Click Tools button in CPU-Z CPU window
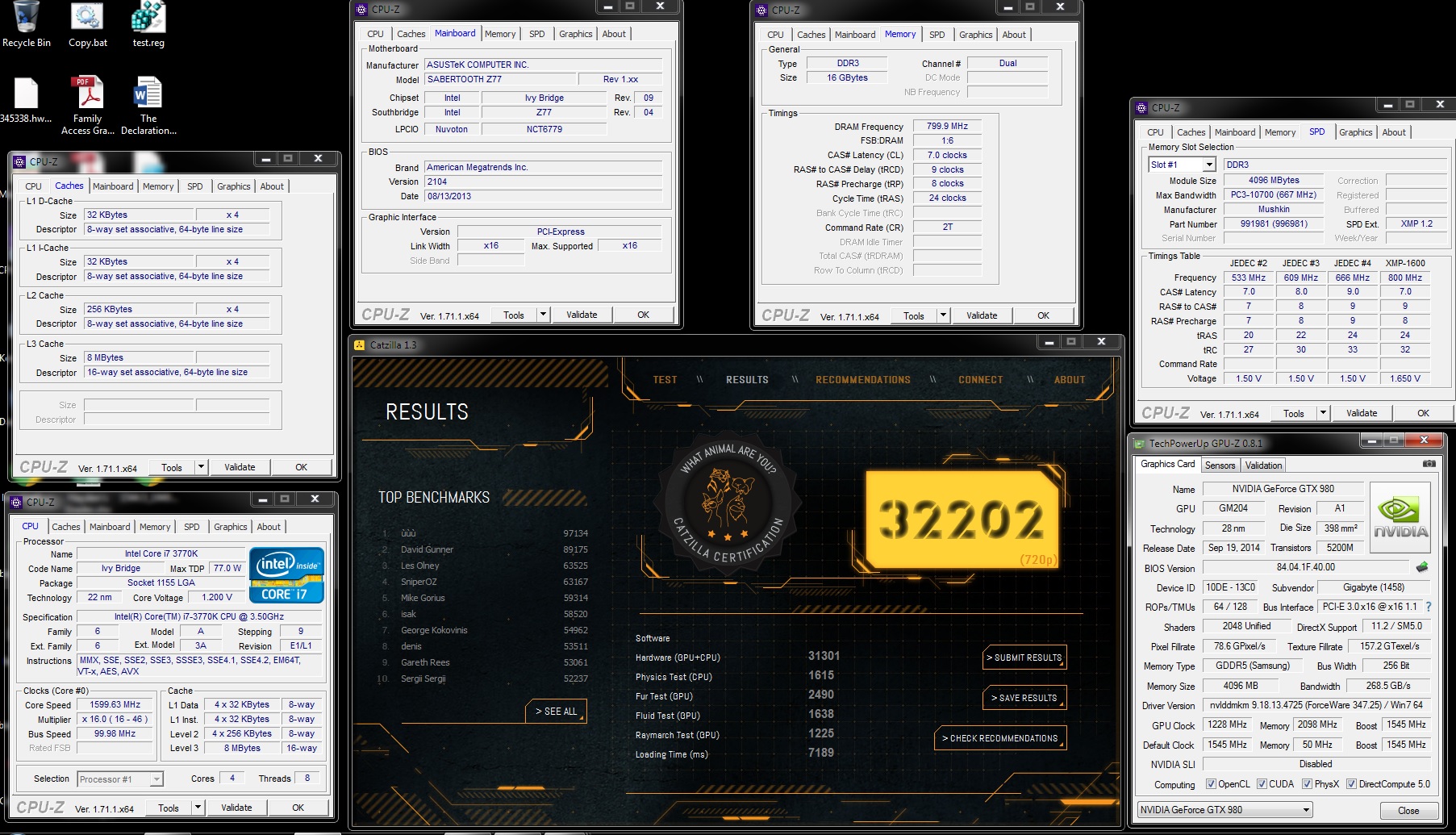1456x835 pixels. pyautogui.click(x=169, y=808)
